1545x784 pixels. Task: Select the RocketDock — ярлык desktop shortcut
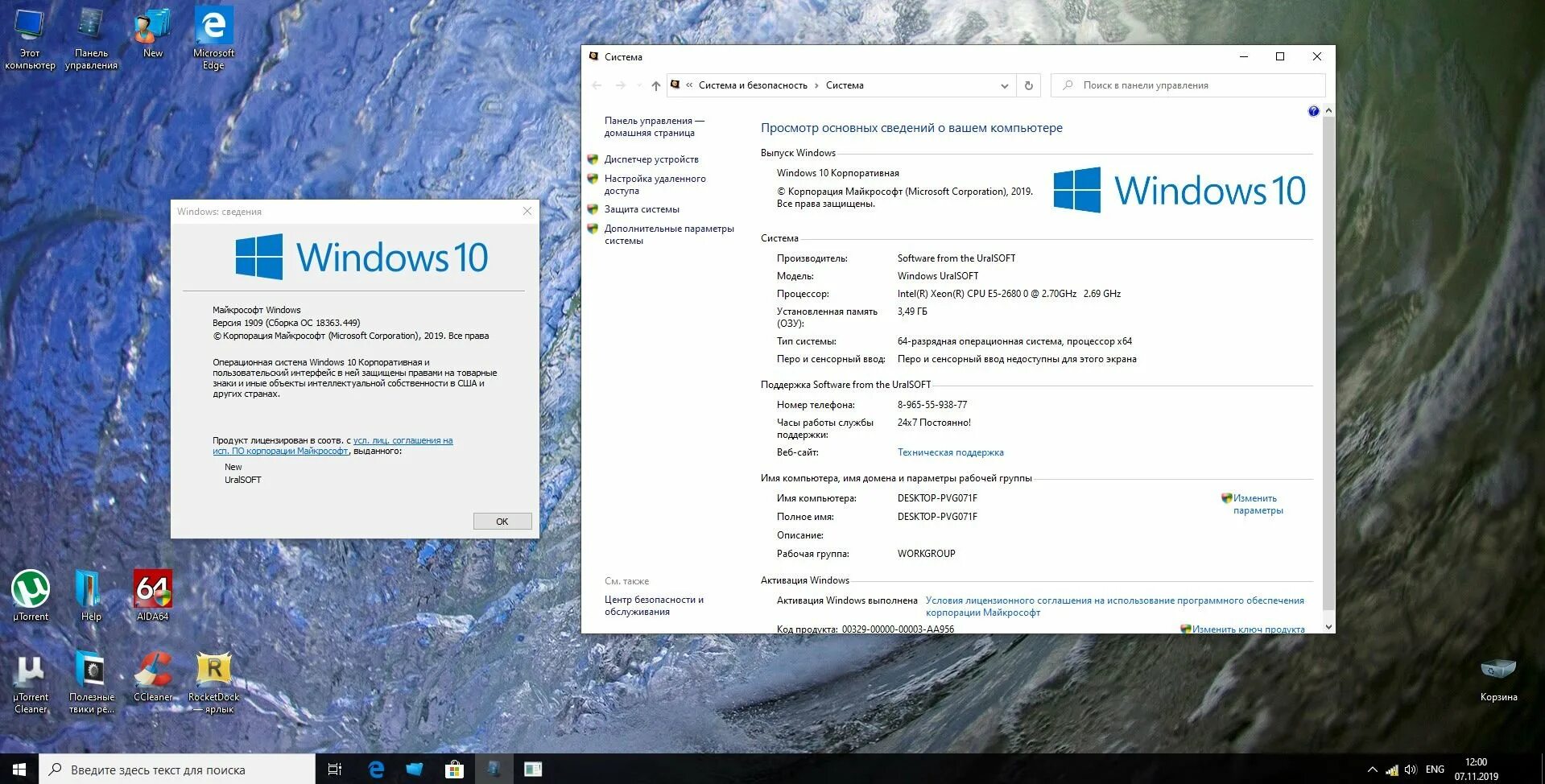(213, 683)
